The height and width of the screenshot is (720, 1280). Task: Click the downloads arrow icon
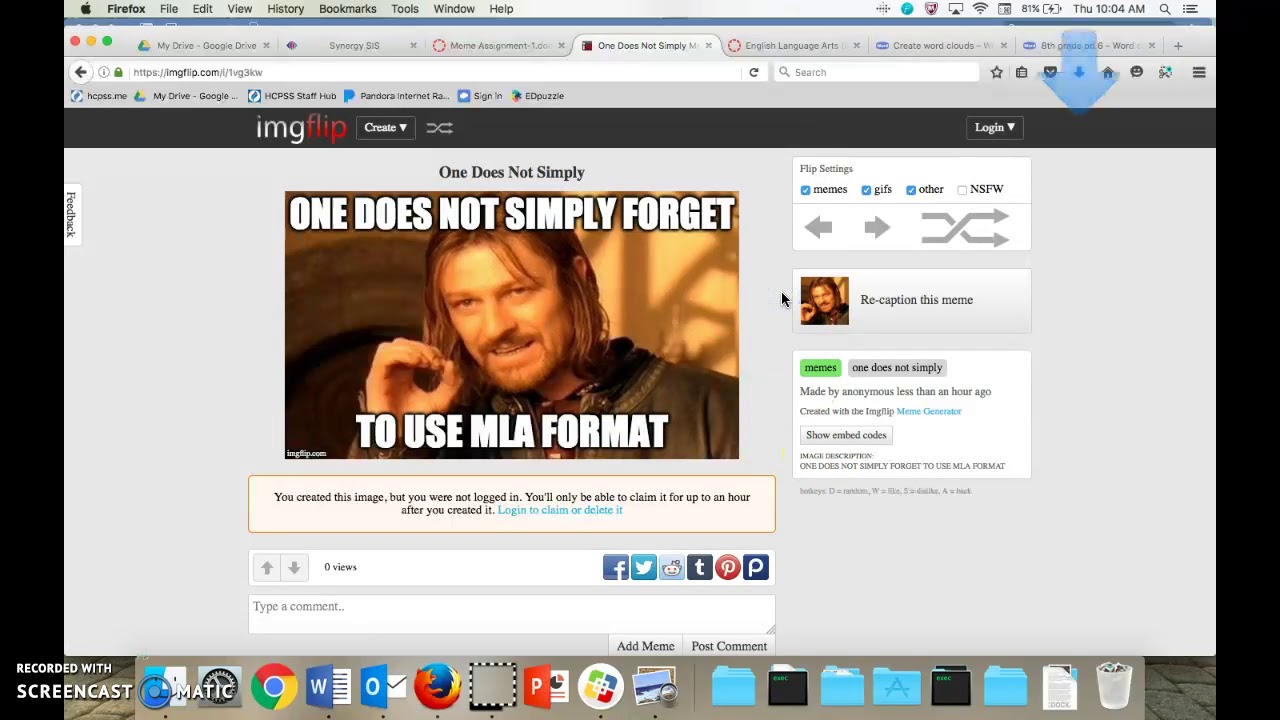click(x=1079, y=72)
